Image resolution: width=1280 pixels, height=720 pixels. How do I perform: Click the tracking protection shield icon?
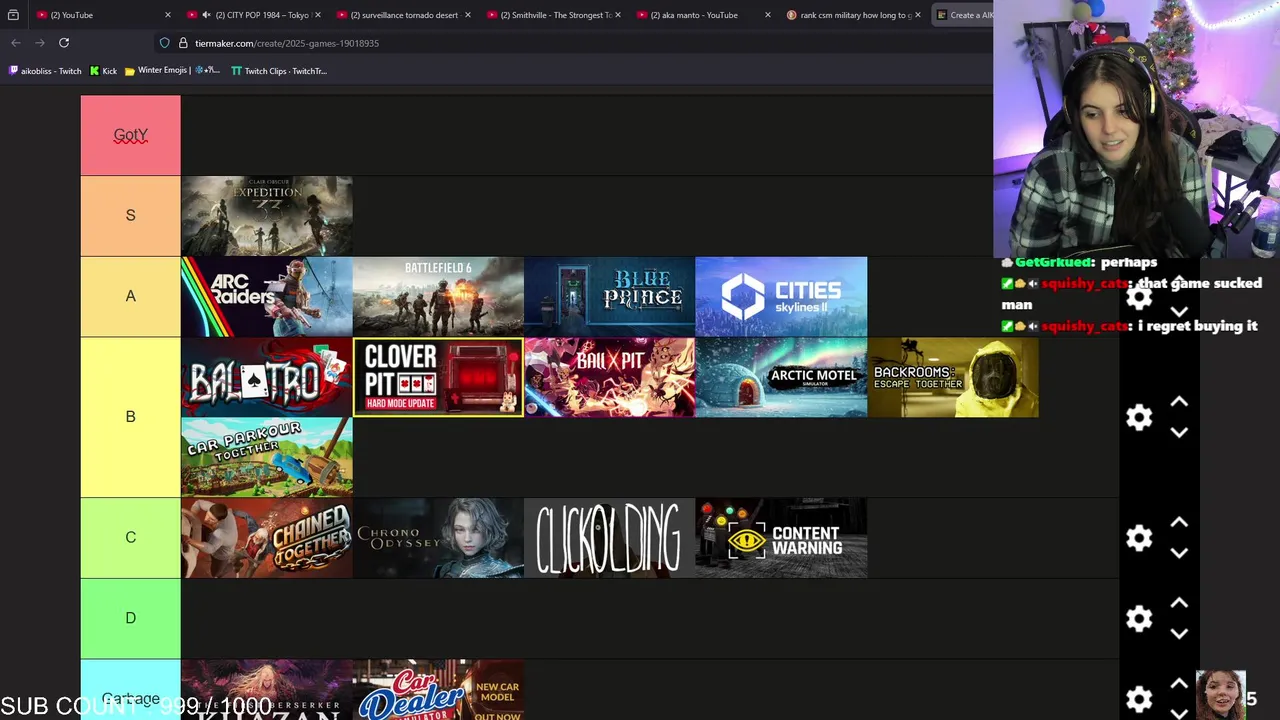(x=164, y=43)
